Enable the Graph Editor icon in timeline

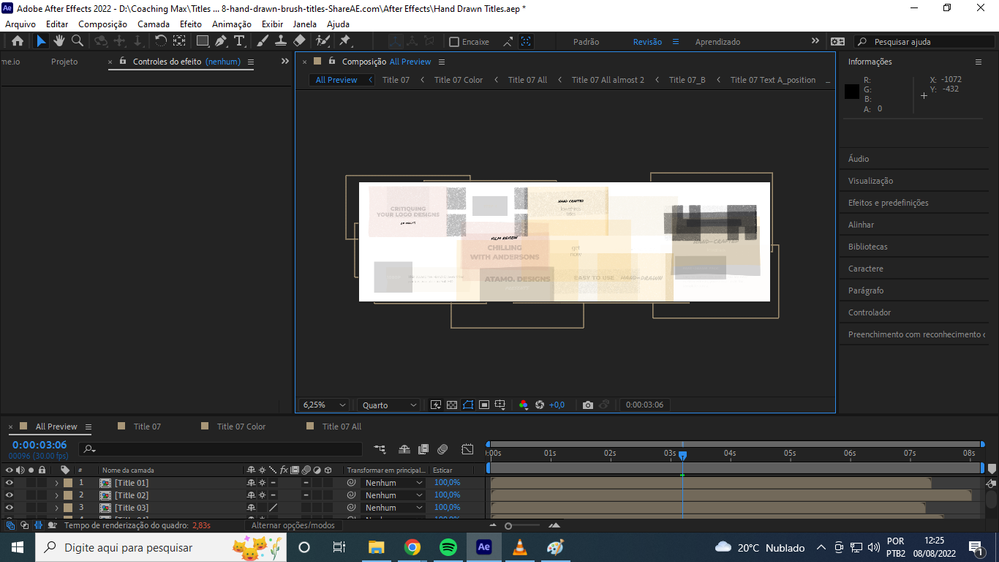point(467,449)
